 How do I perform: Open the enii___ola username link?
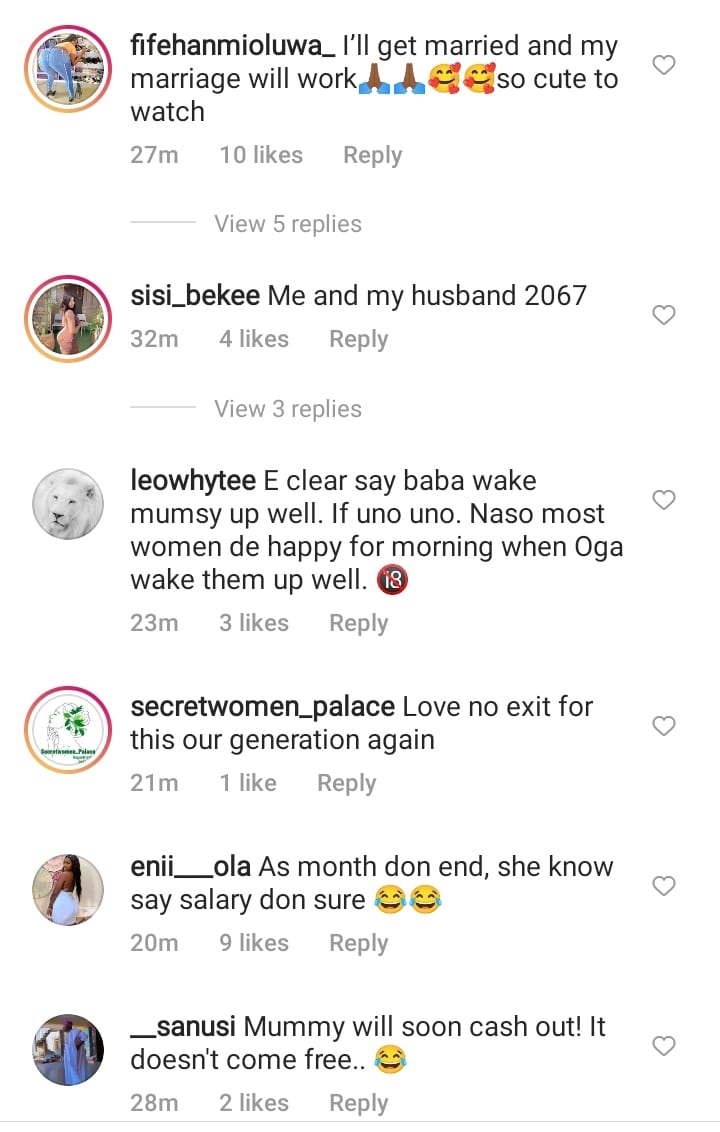[191, 867]
